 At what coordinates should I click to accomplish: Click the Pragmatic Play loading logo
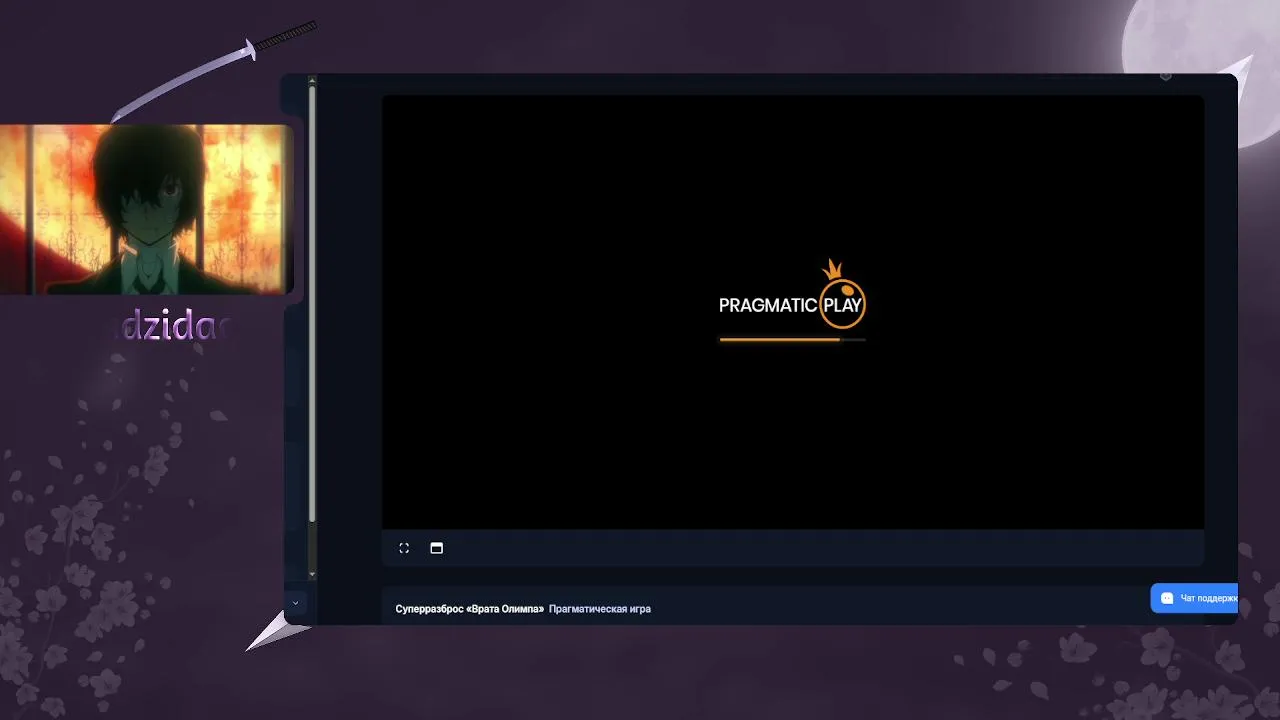point(792,296)
